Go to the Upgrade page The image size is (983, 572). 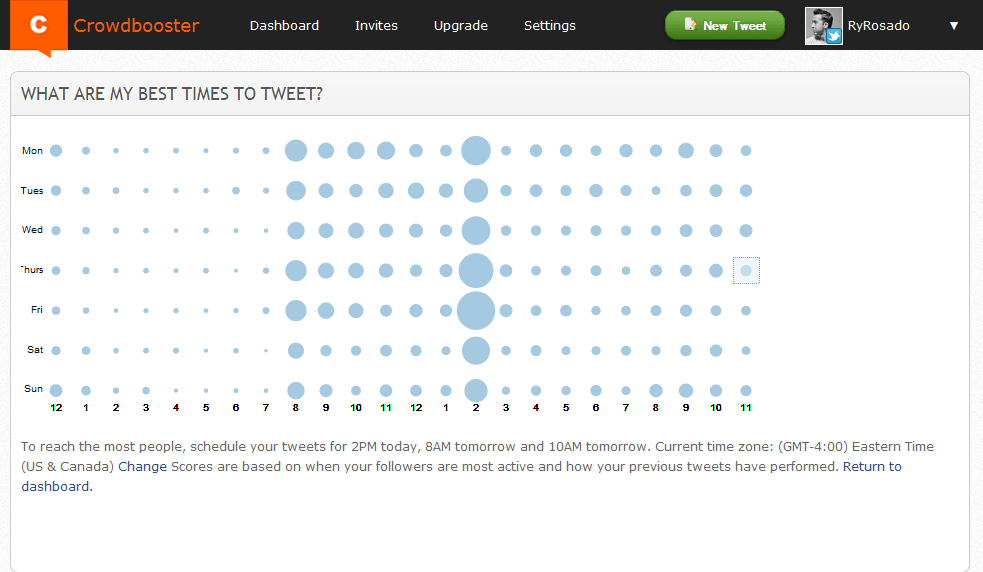[x=460, y=26]
